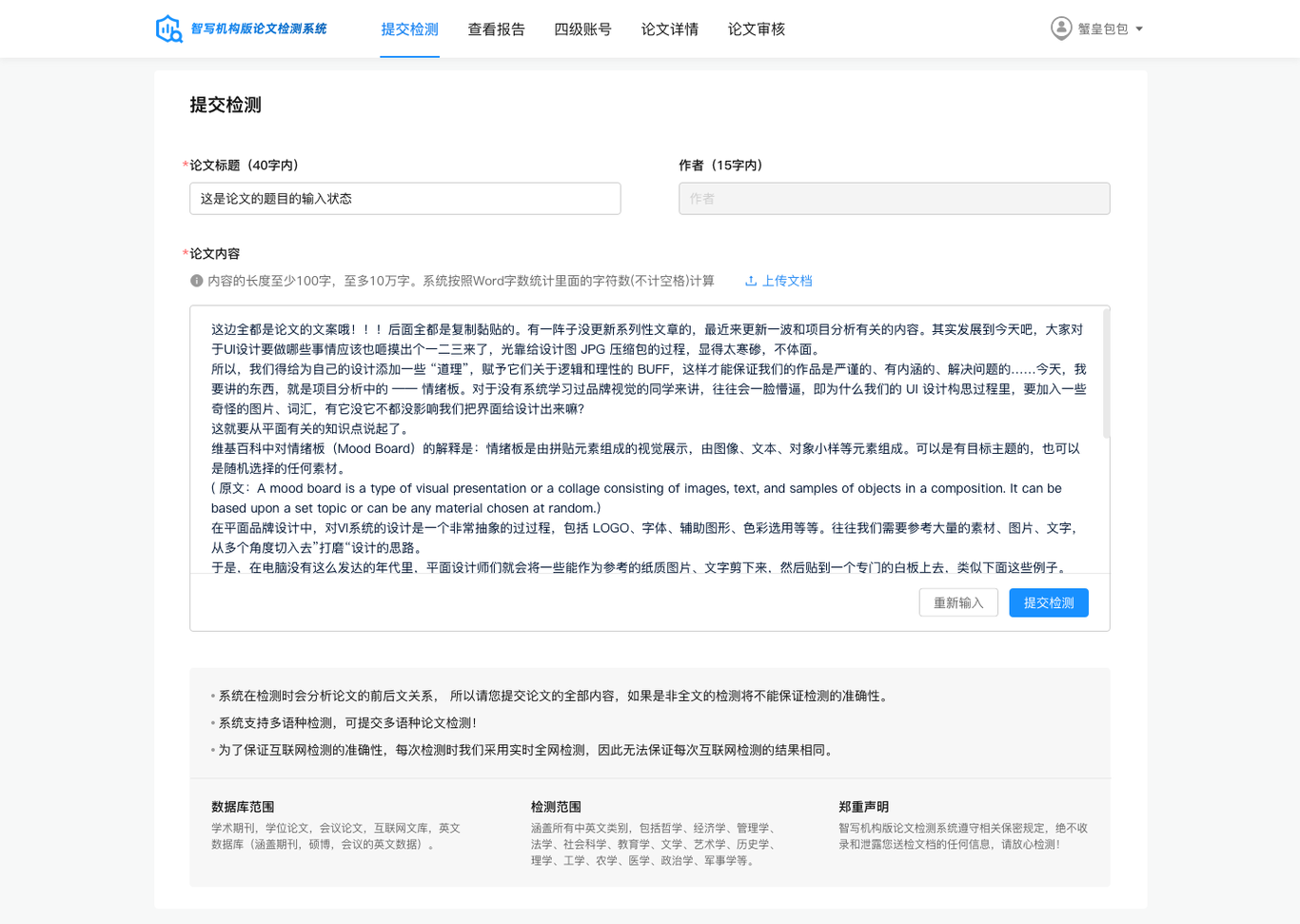The width and height of the screenshot is (1300, 924).
Task: Click the text area vertical scrollbar
Action: [1106, 373]
